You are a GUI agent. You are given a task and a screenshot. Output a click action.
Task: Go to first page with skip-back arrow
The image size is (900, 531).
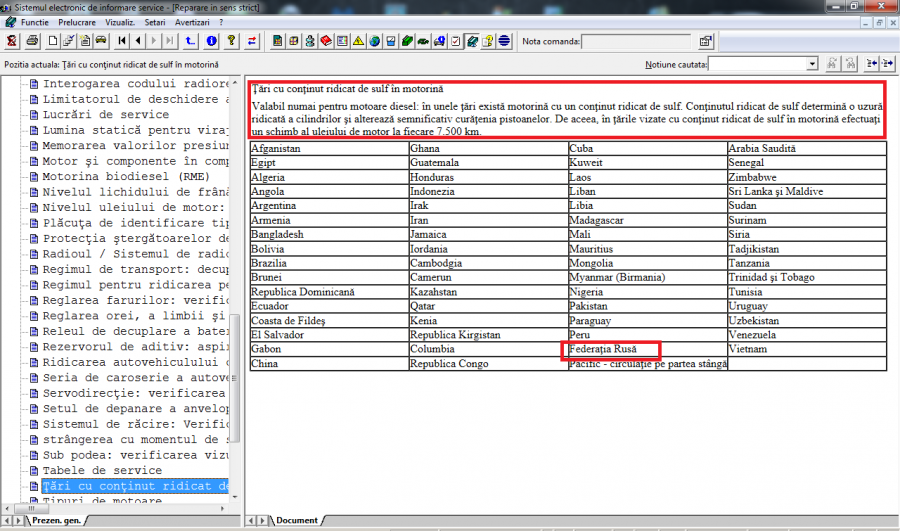click(122, 41)
